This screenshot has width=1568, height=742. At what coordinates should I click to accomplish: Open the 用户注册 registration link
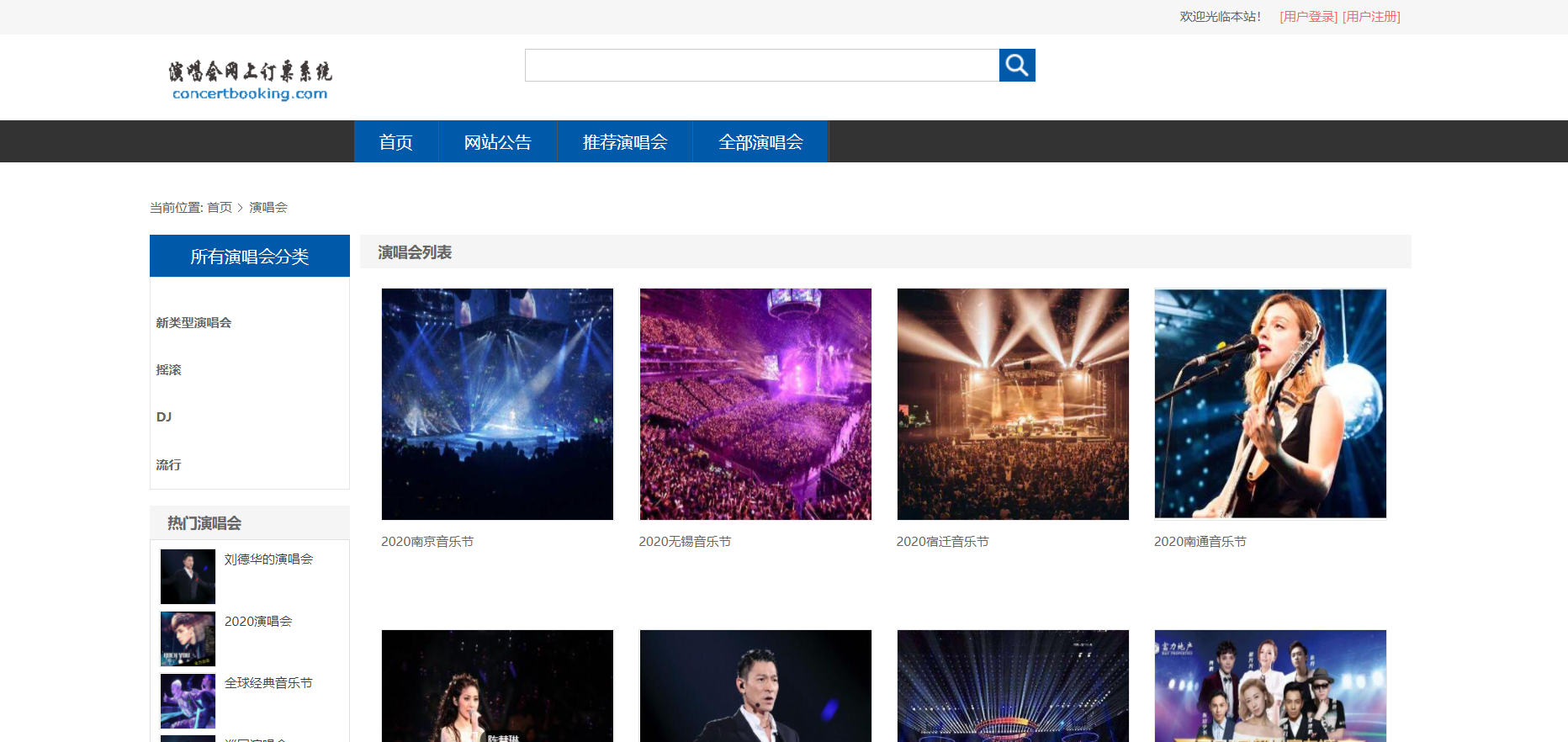point(1371,17)
